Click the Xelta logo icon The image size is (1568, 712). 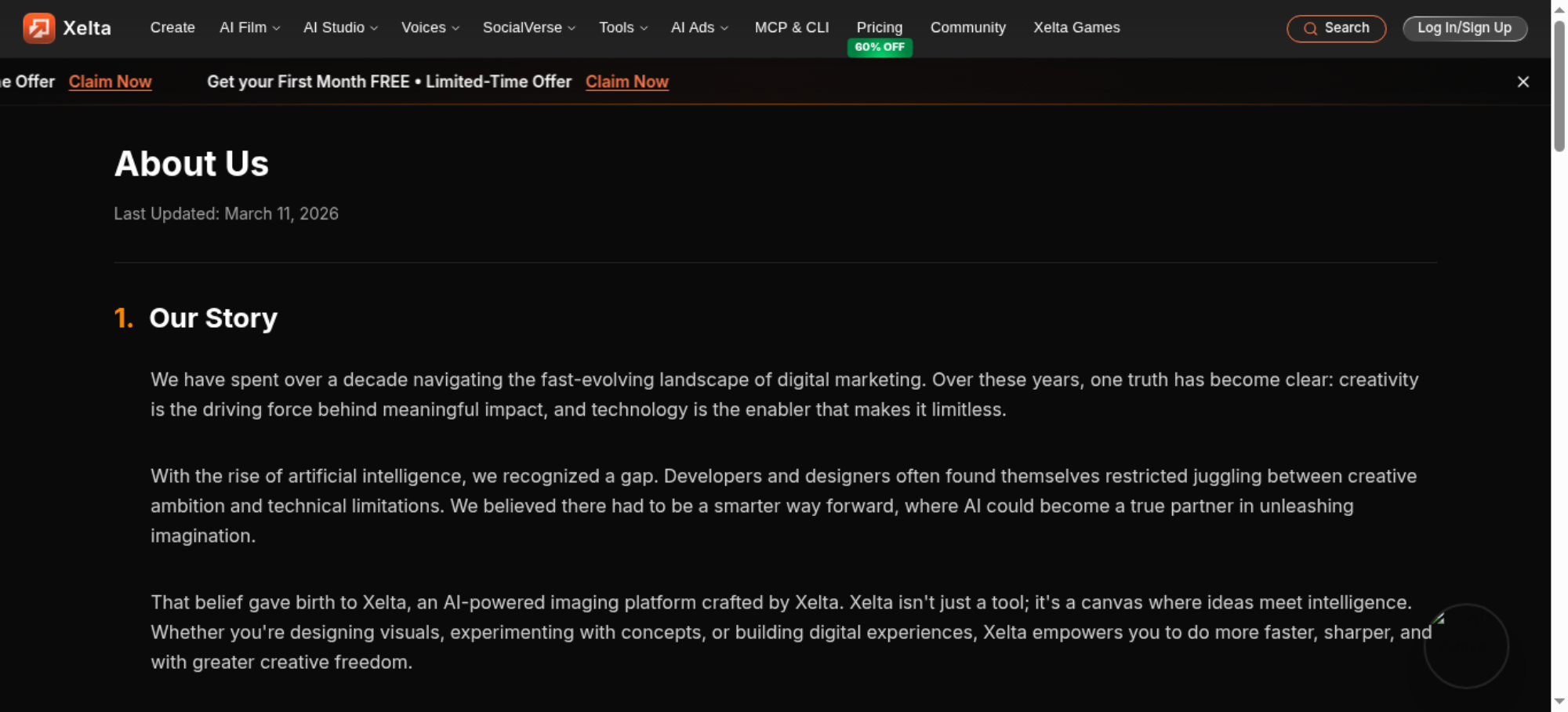38,28
